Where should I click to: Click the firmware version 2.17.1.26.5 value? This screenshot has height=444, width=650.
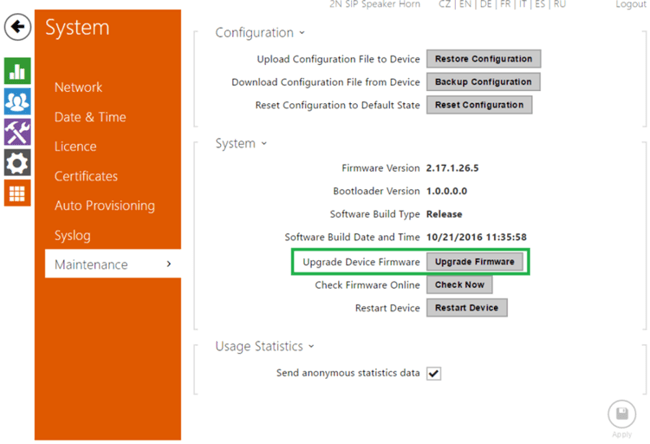pos(452,168)
